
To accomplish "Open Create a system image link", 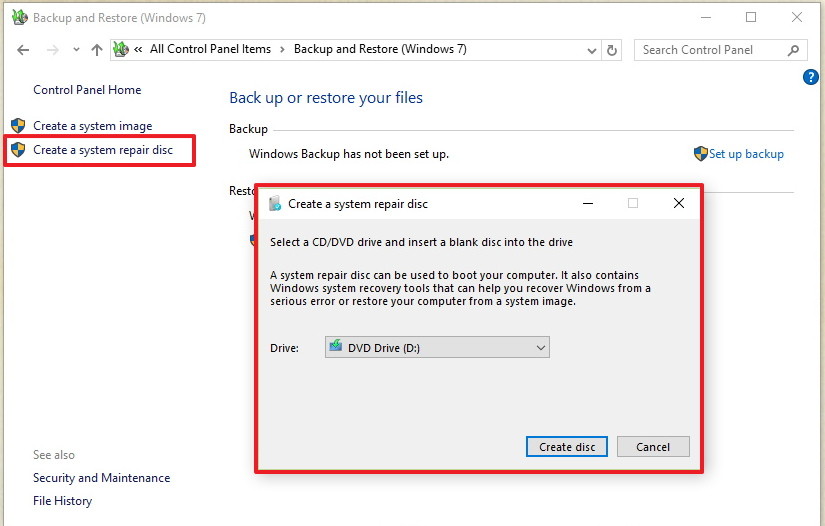I will [93, 126].
